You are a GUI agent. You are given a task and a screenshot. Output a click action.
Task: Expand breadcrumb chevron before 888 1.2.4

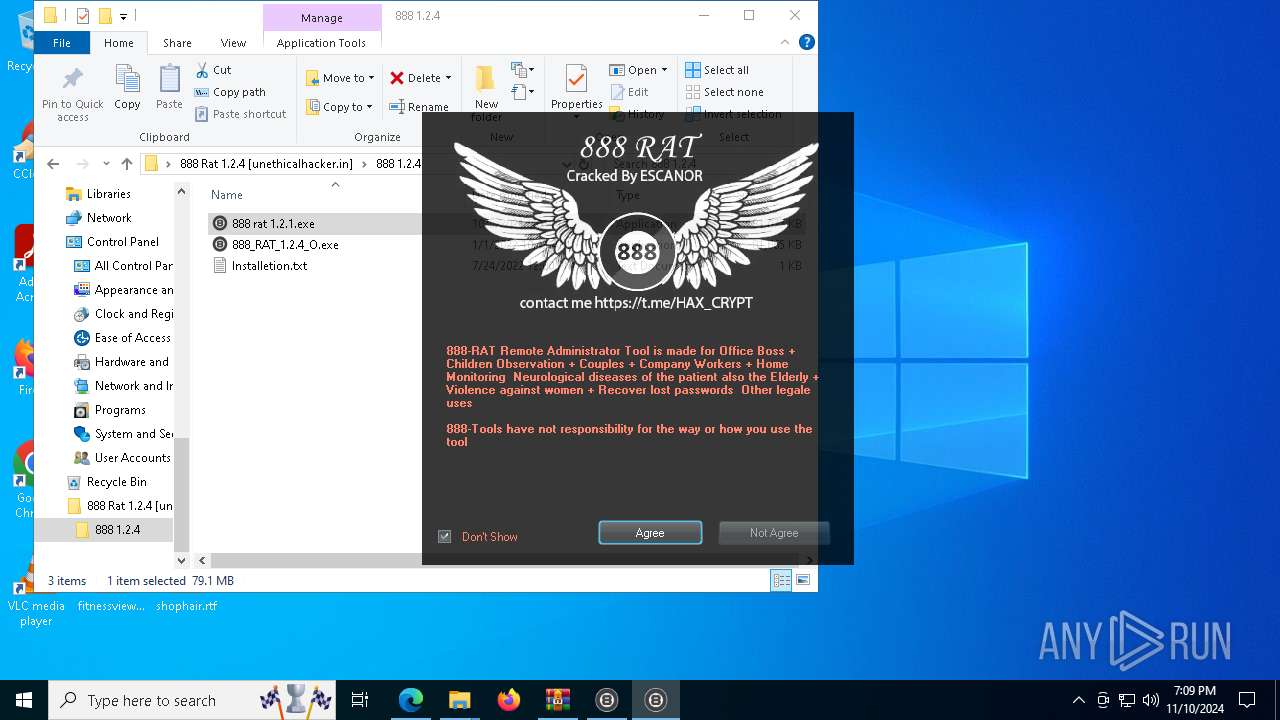[365, 164]
